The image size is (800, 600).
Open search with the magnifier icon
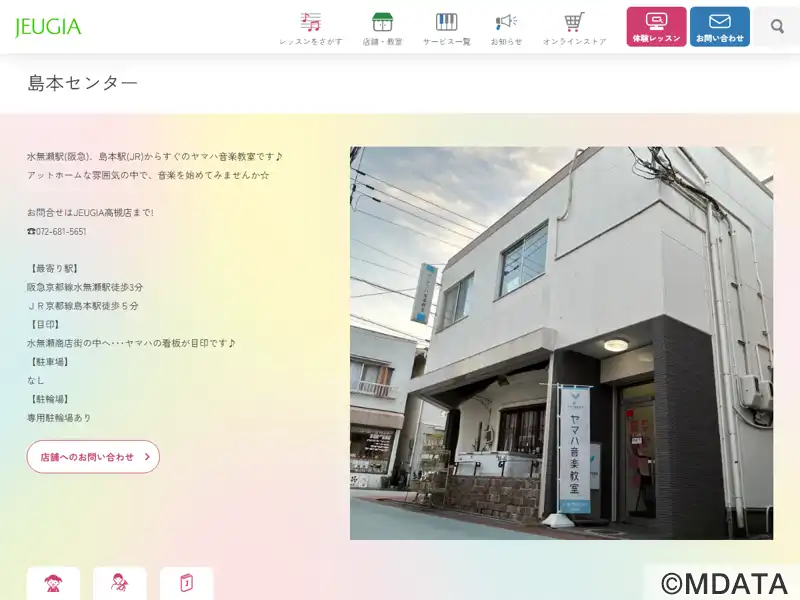coord(777,27)
